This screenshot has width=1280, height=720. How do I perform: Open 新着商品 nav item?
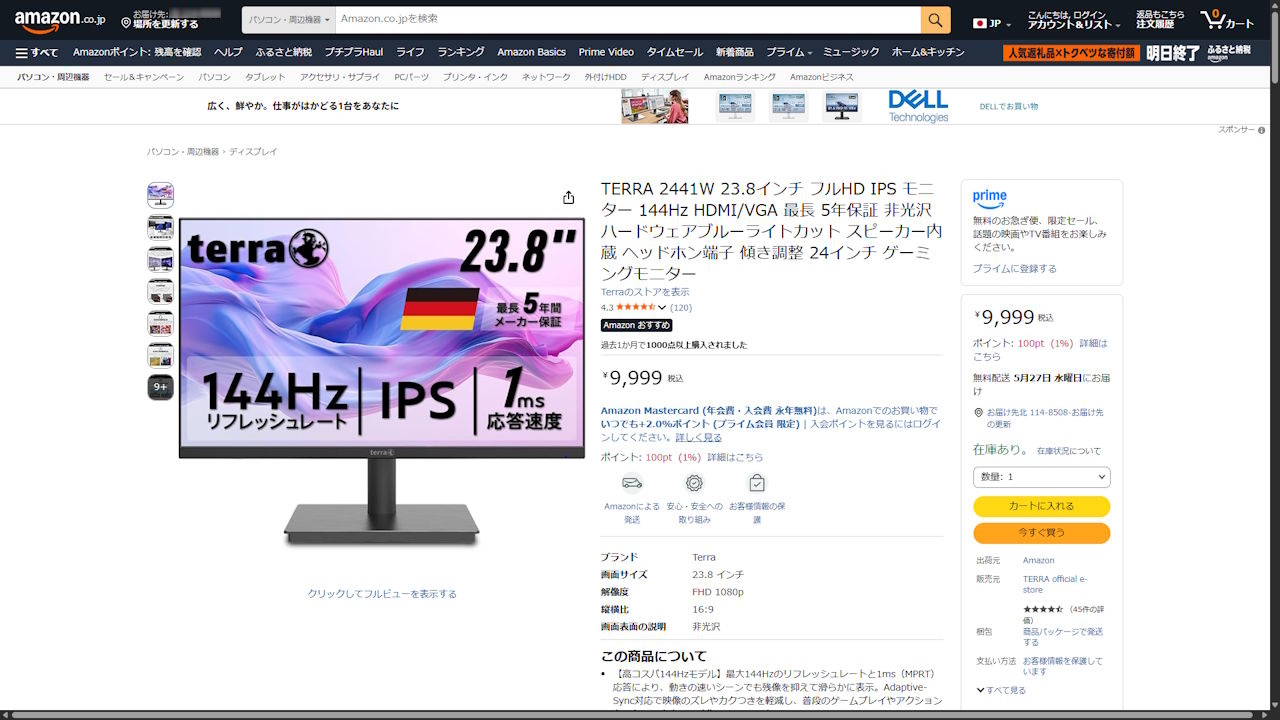pos(735,52)
